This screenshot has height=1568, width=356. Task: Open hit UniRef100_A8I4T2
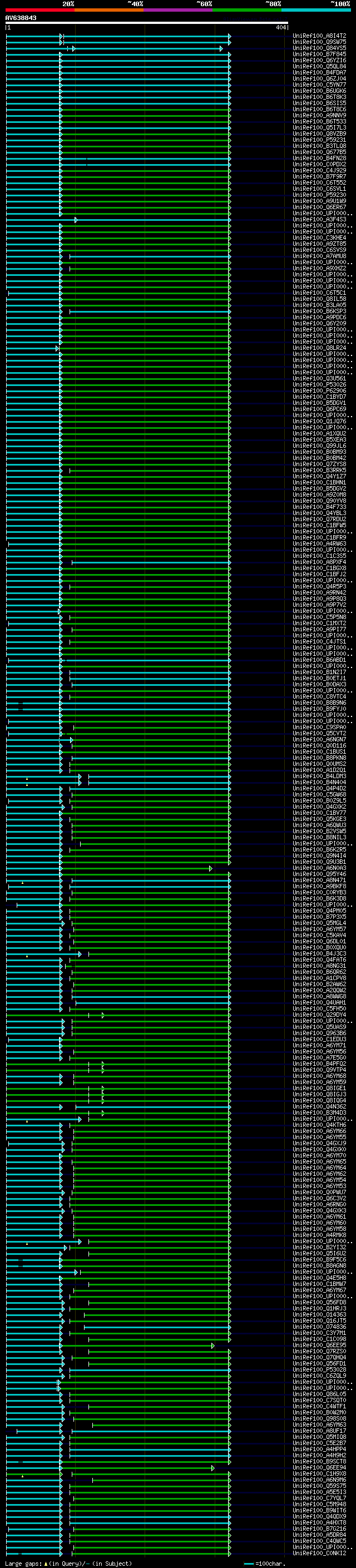click(319, 36)
